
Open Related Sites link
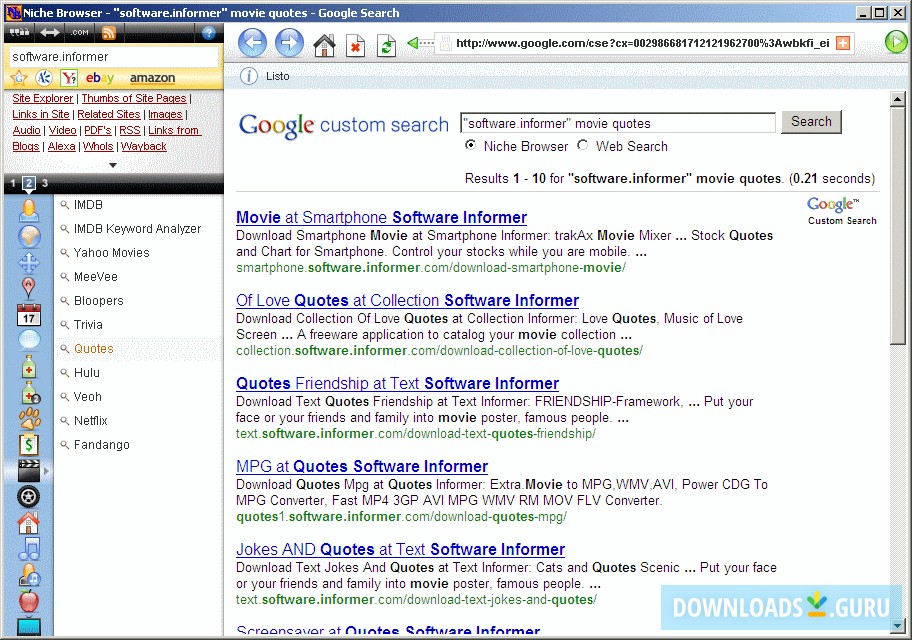click(x=109, y=114)
